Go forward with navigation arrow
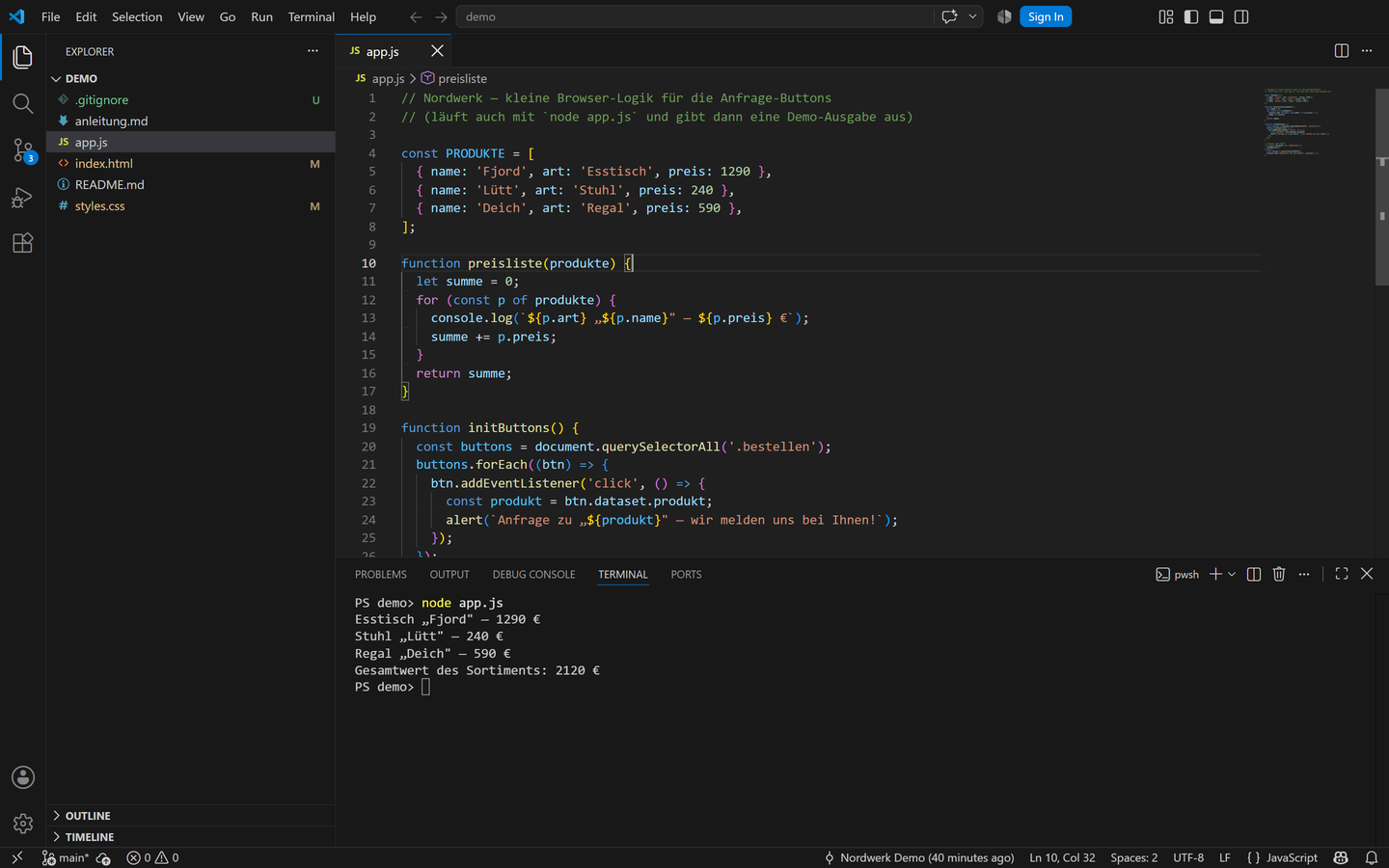This screenshot has width=1389, height=868. pos(441,16)
